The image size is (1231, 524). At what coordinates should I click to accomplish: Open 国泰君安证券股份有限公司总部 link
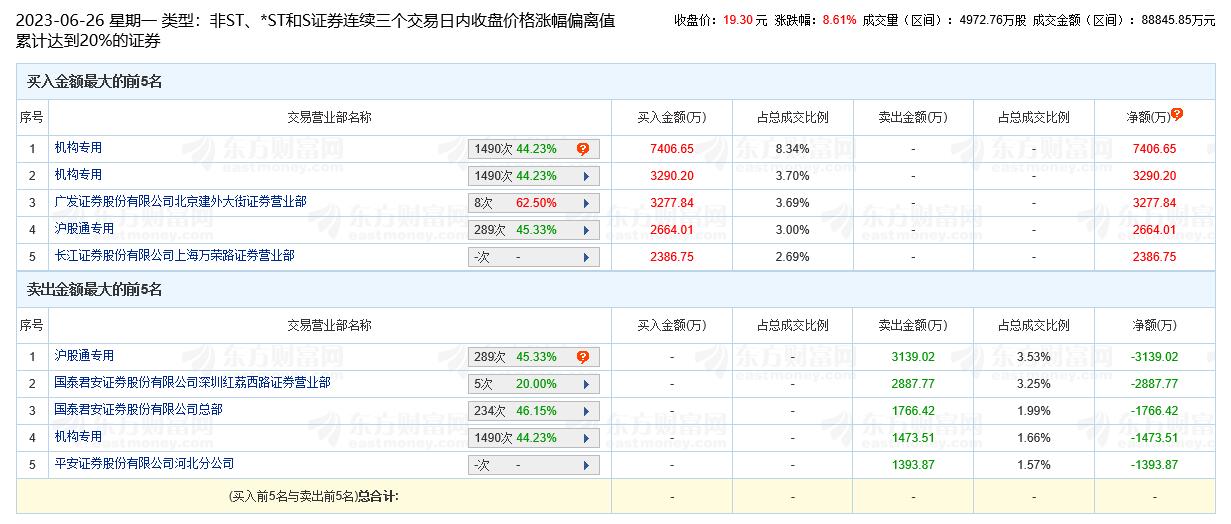pos(138,410)
